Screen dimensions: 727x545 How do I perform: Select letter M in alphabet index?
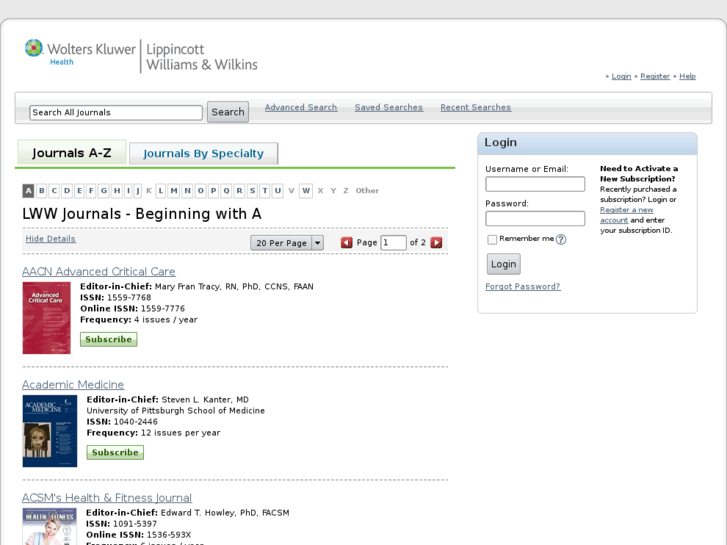174,191
